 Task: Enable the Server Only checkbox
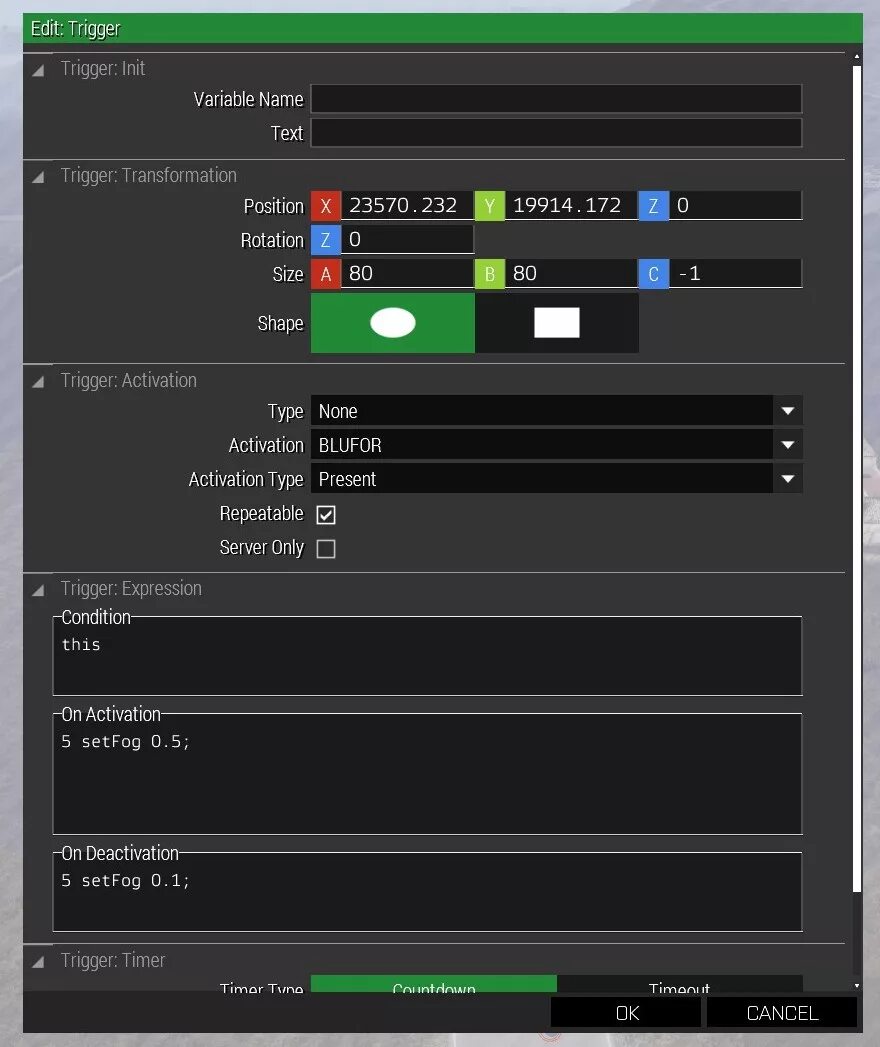click(x=326, y=549)
